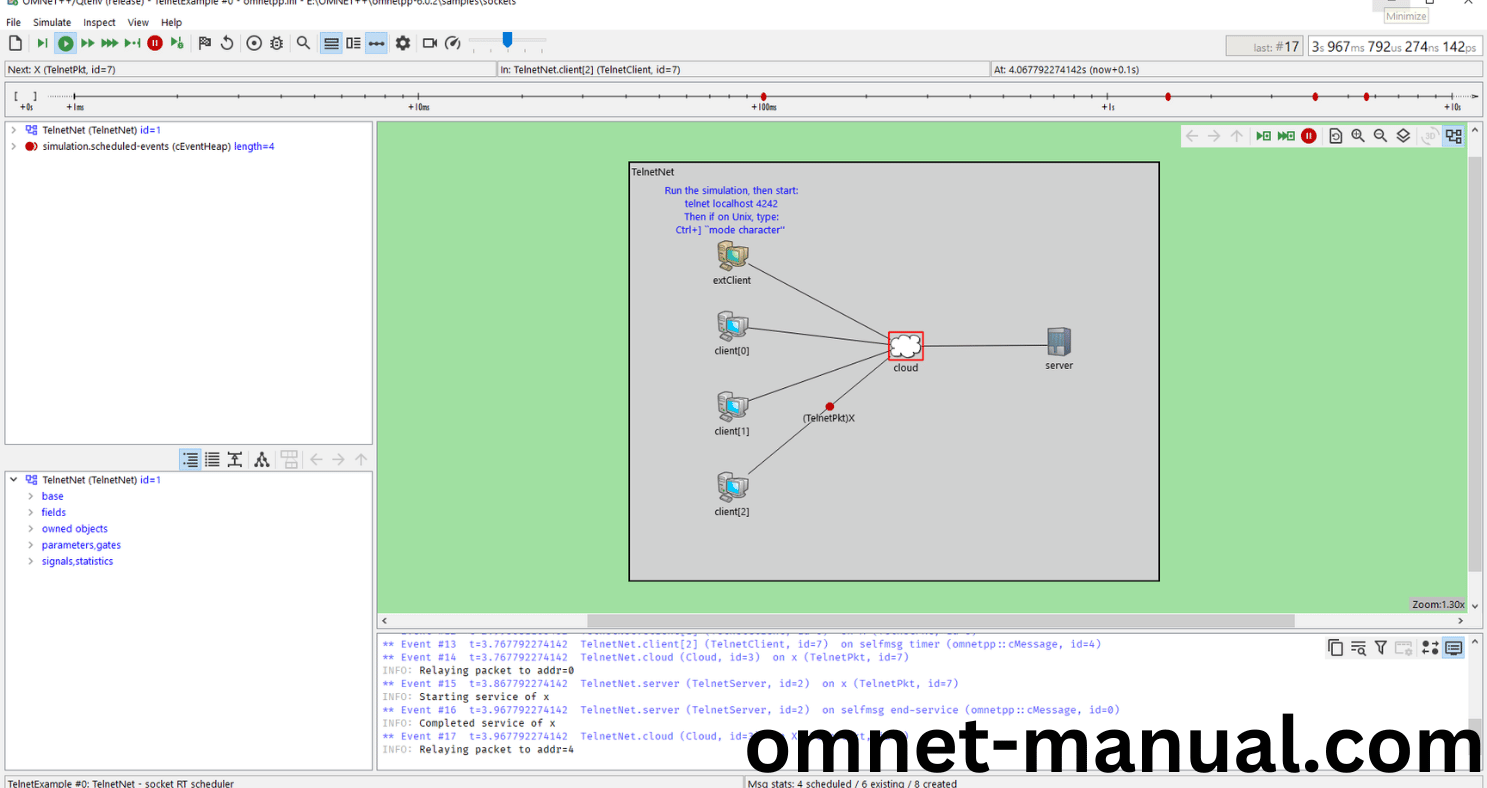Open the Inspect menu
The height and width of the screenshot is (788, 1487).
pos(99,22)
